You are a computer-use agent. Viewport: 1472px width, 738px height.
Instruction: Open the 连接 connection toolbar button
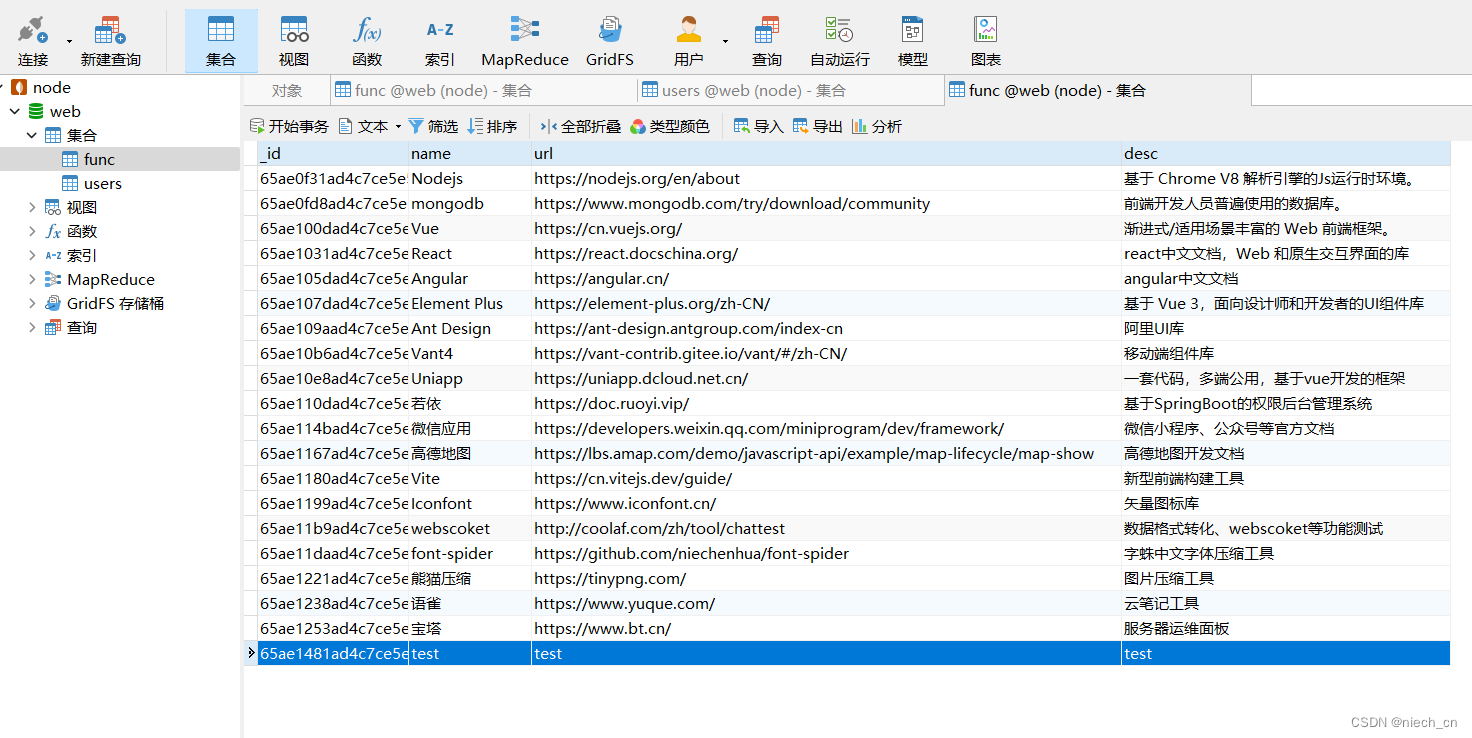pyautogui.click(x=33, y=41)
